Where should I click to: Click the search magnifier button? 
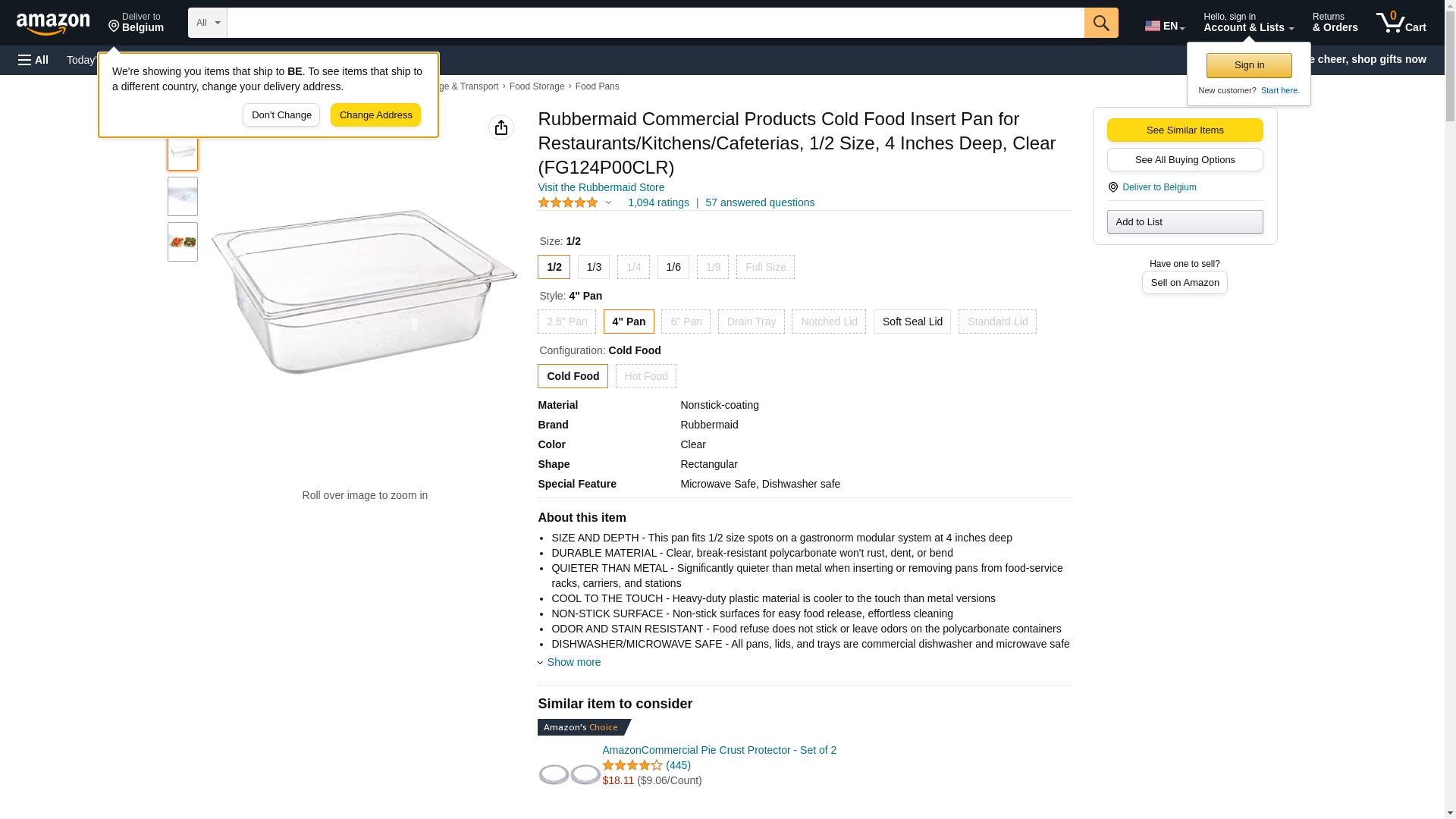1101,23
